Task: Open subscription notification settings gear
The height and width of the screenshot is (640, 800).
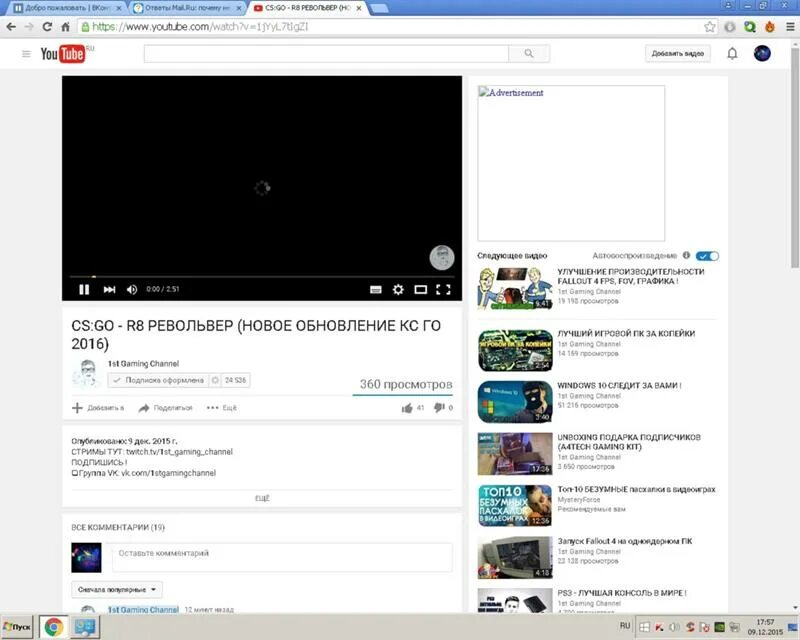Action: click(215, 380)
